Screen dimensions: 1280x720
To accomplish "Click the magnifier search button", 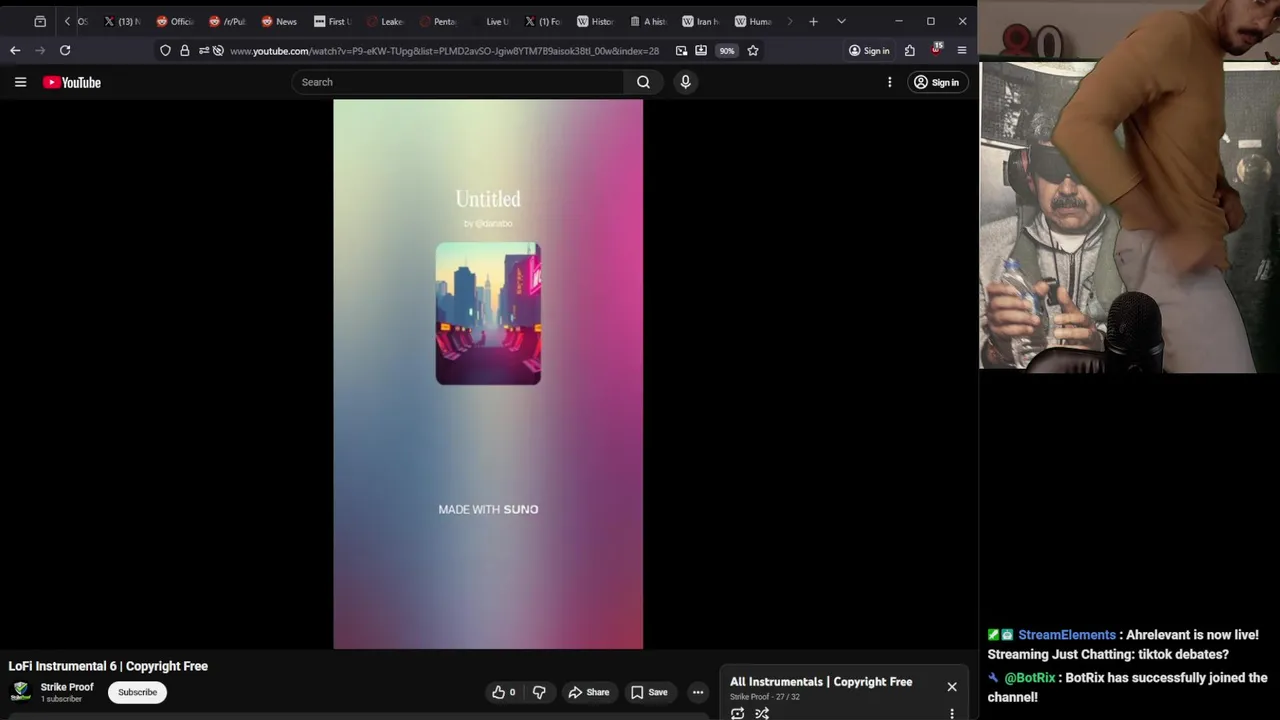I will [643, 82].
